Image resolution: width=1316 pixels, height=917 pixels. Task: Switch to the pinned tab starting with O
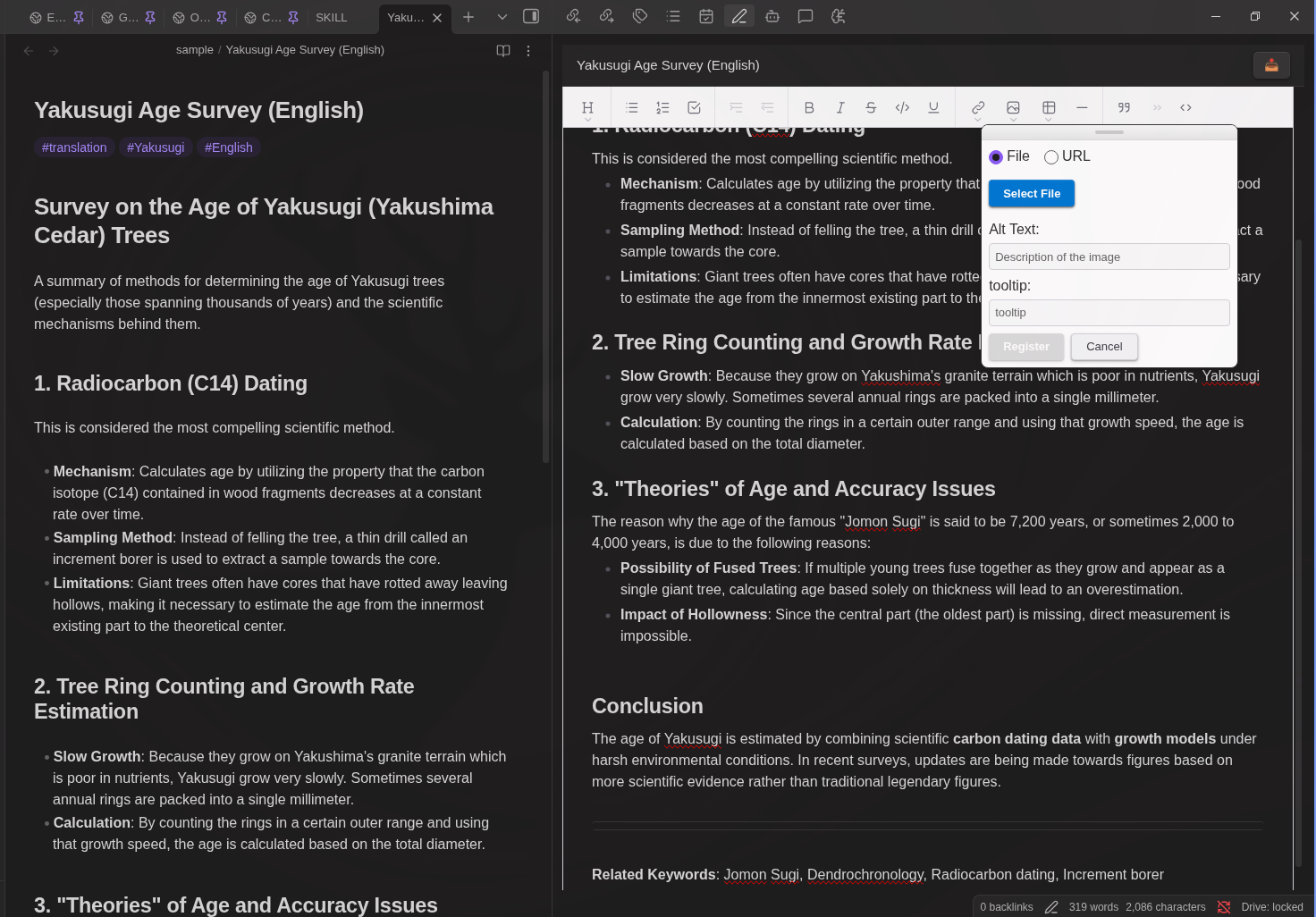pyautogui.click(x=200, y=17)
